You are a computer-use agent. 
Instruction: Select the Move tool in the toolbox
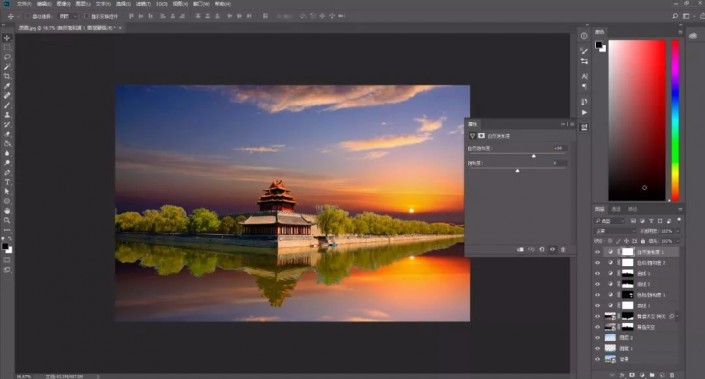[x=7, y=38]
